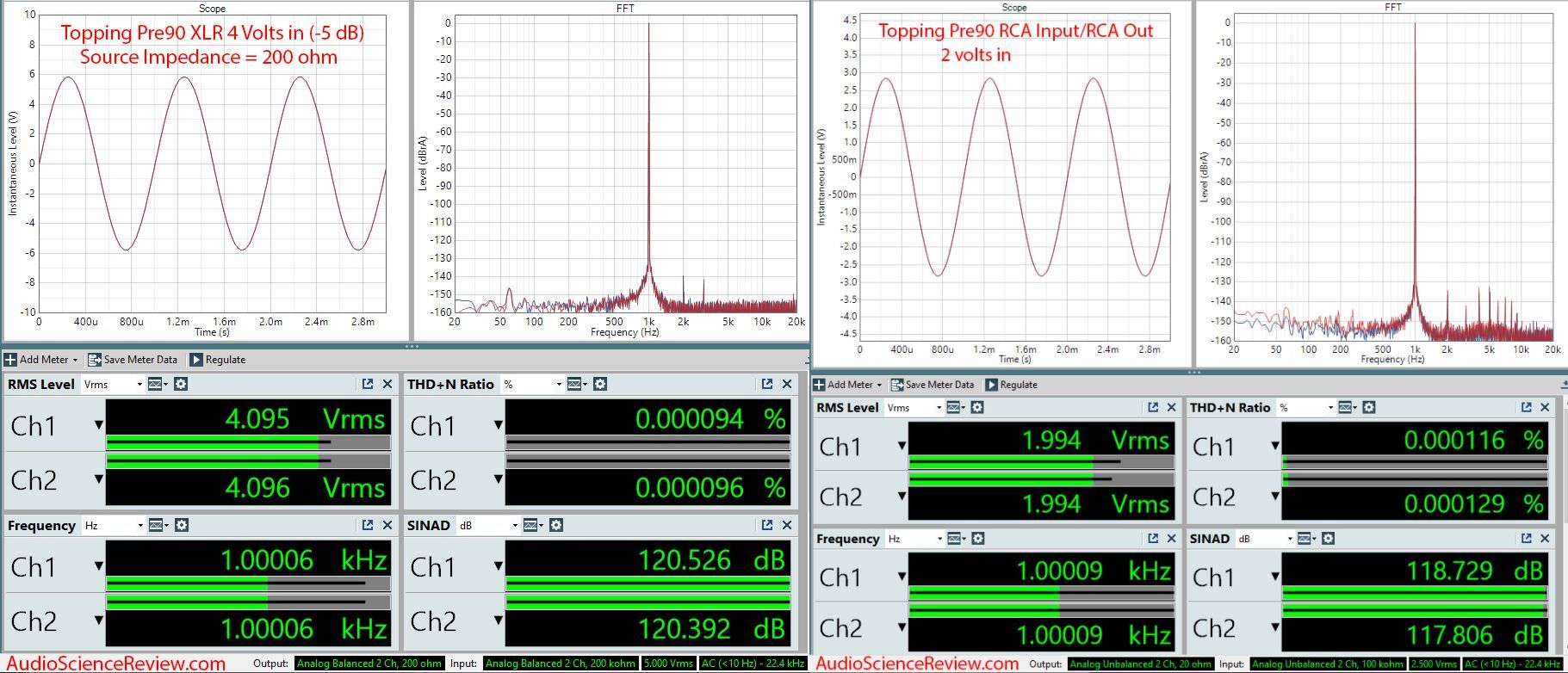Open dB unit dropdown in RCA SINAD meter
The image size is (1568, 673).
[1266, 539]
